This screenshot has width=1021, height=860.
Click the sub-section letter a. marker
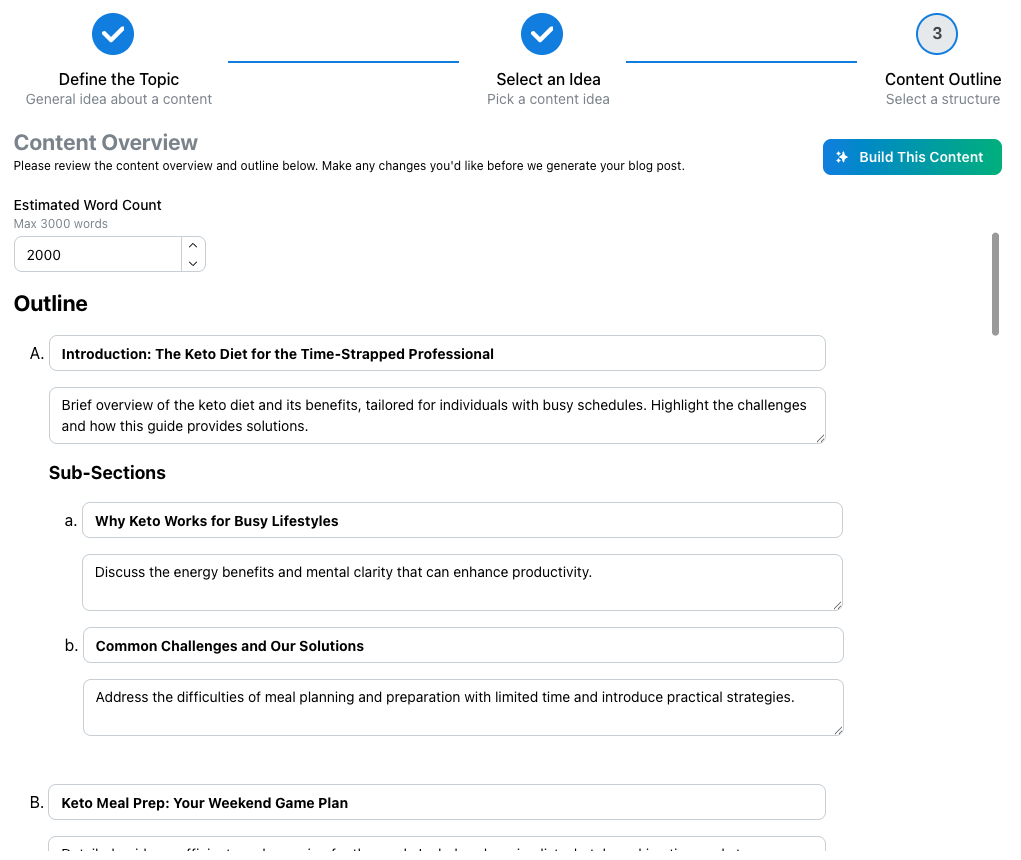click(71, 521)
